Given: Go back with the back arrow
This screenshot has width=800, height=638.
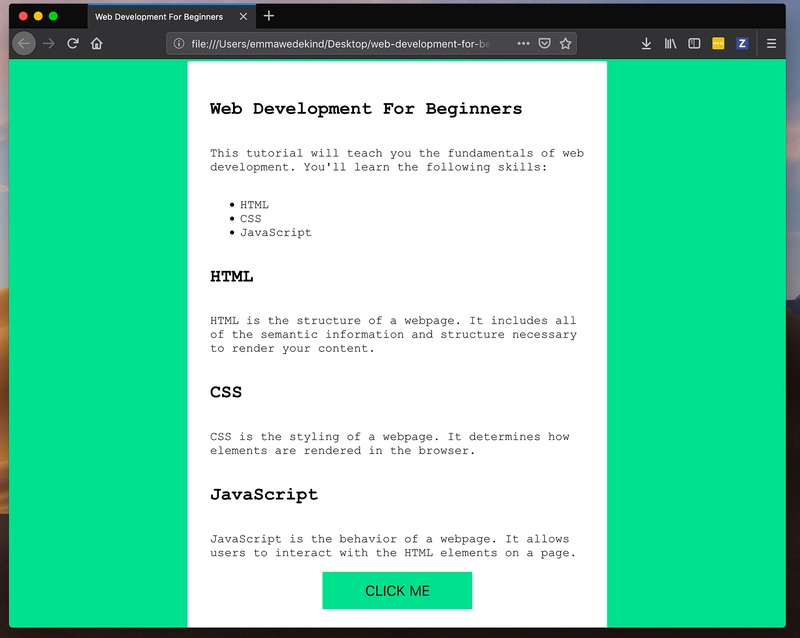Looking at the screenshot, I should 24,43.
